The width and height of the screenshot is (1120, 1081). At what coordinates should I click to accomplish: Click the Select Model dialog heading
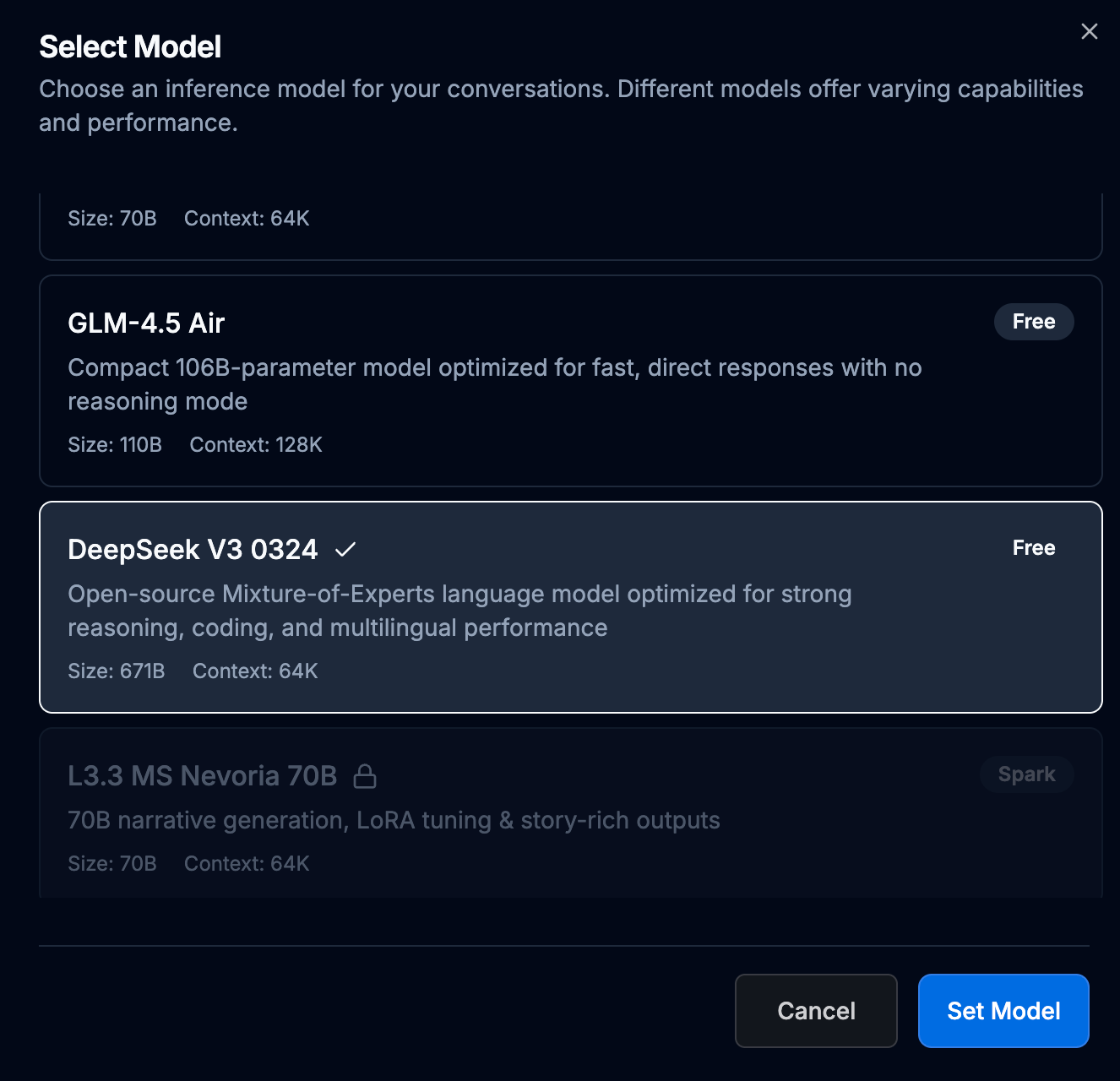pos(130,47)
